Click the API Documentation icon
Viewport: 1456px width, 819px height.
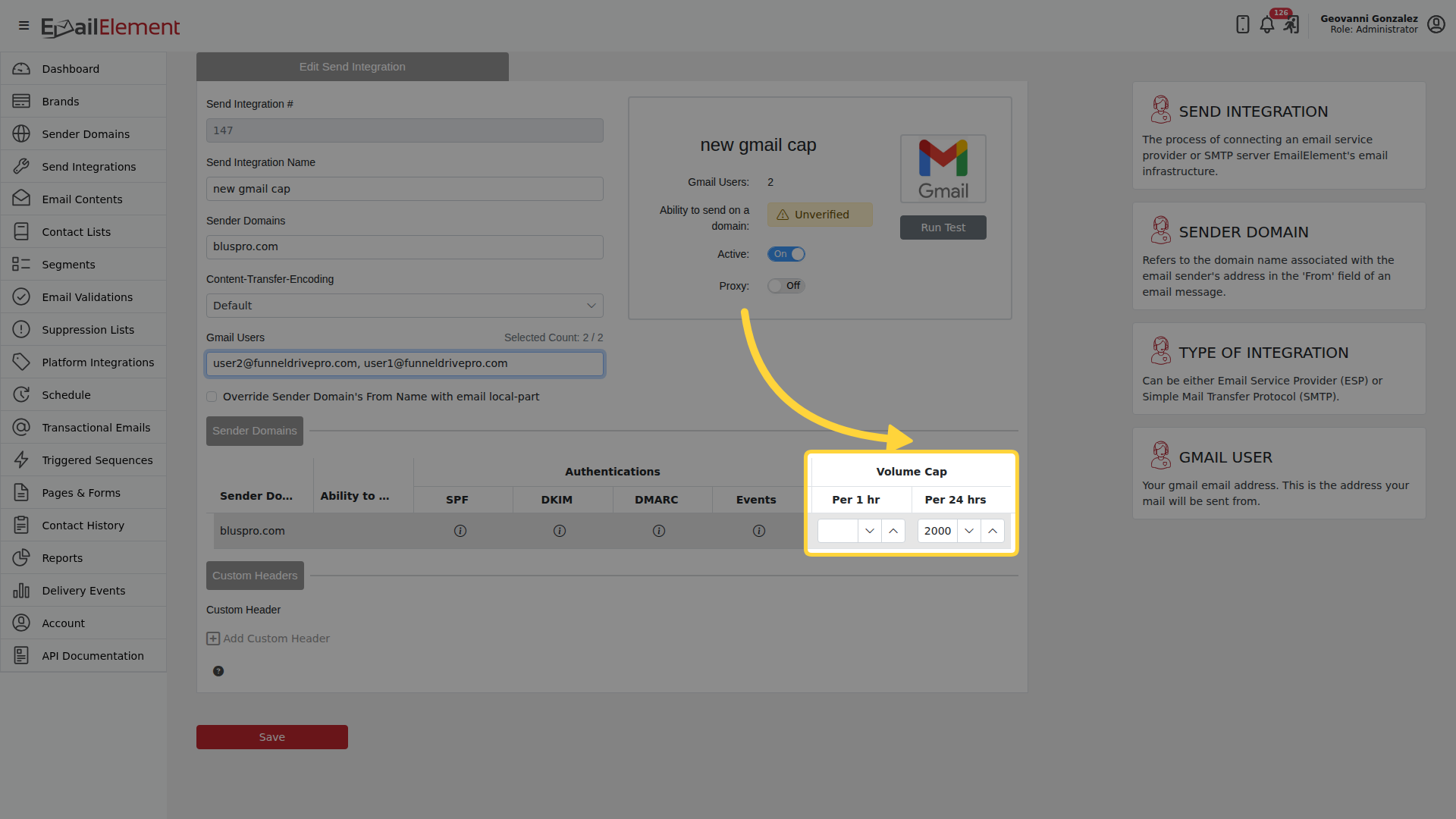tap(21, 656)
